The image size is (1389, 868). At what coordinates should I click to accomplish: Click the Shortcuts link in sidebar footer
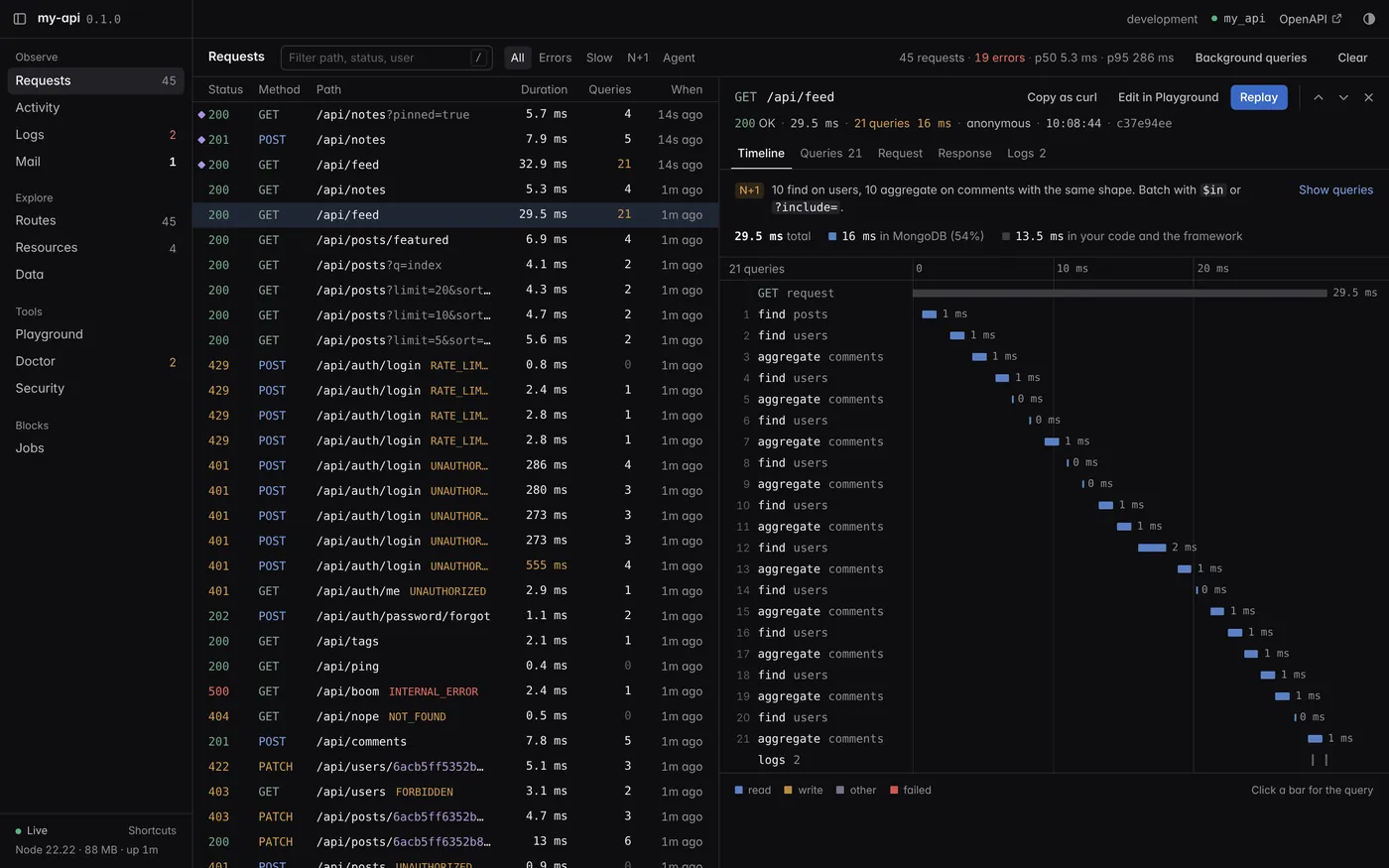tap(152, 830)
